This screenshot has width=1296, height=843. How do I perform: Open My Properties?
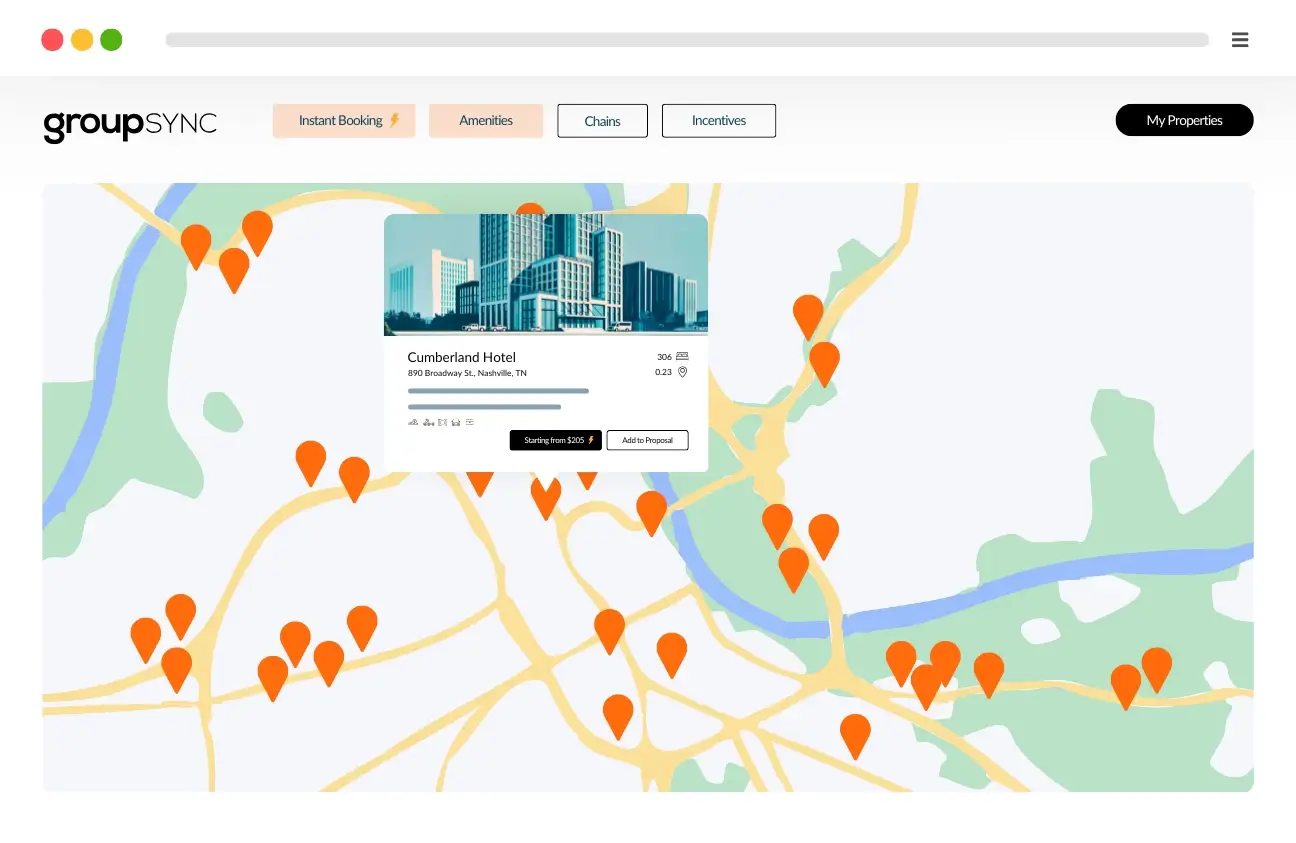1184,120
